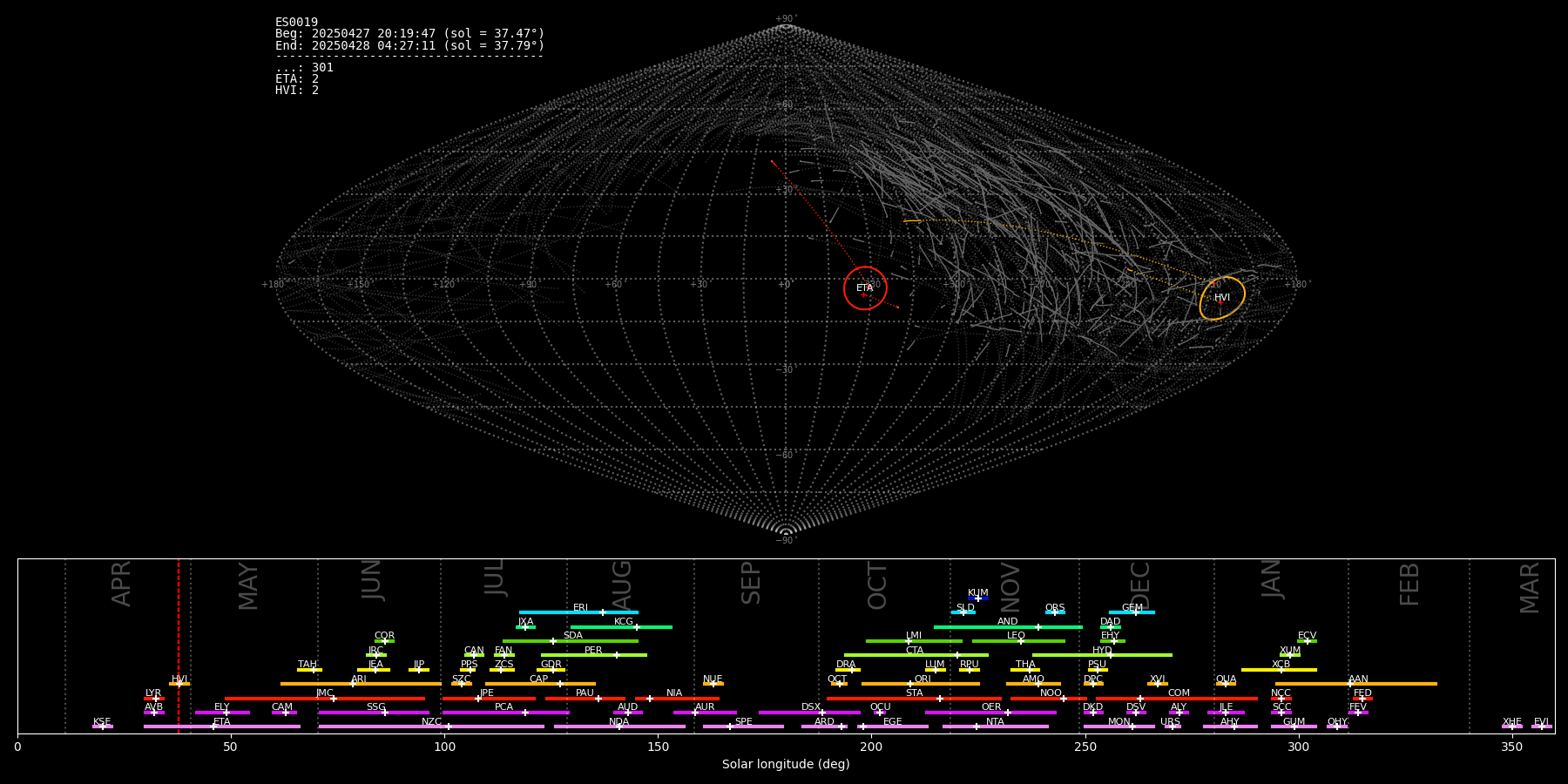
Task: Select the ES0019 station title text
Action: pyautogui.click(x=296, y=23)
